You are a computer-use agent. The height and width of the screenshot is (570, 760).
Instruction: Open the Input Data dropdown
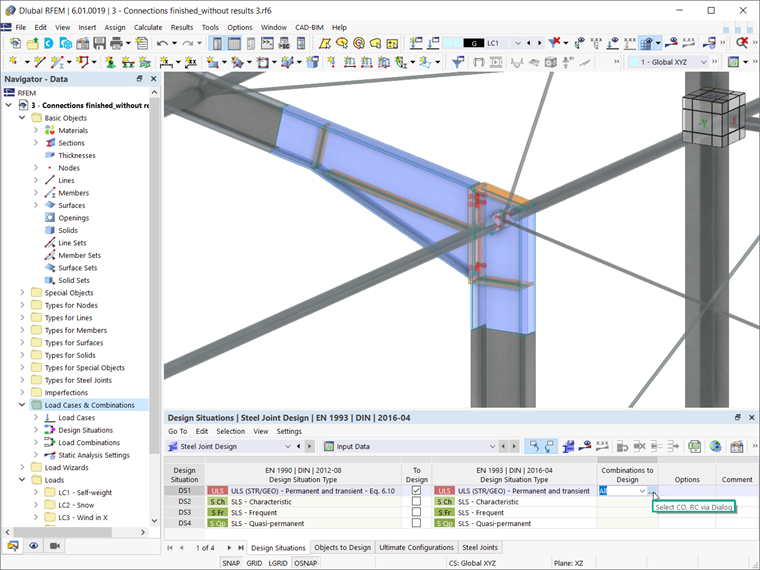(x=492, y=446)
